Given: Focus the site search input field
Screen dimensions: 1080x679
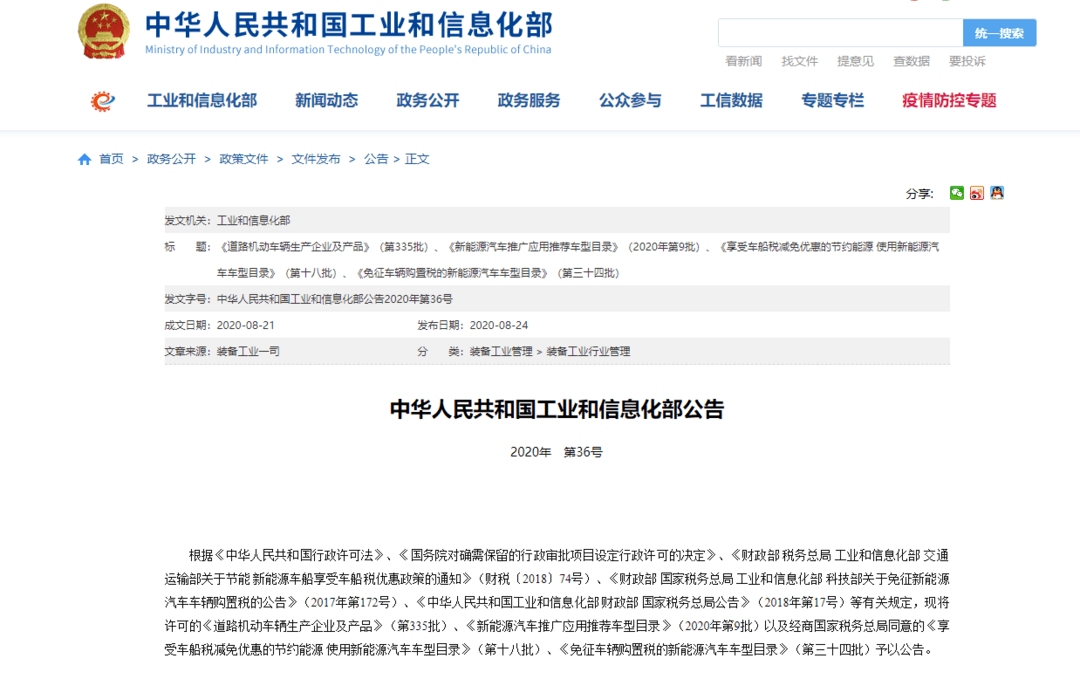Looking at the screenshot, I should (840, 33).
